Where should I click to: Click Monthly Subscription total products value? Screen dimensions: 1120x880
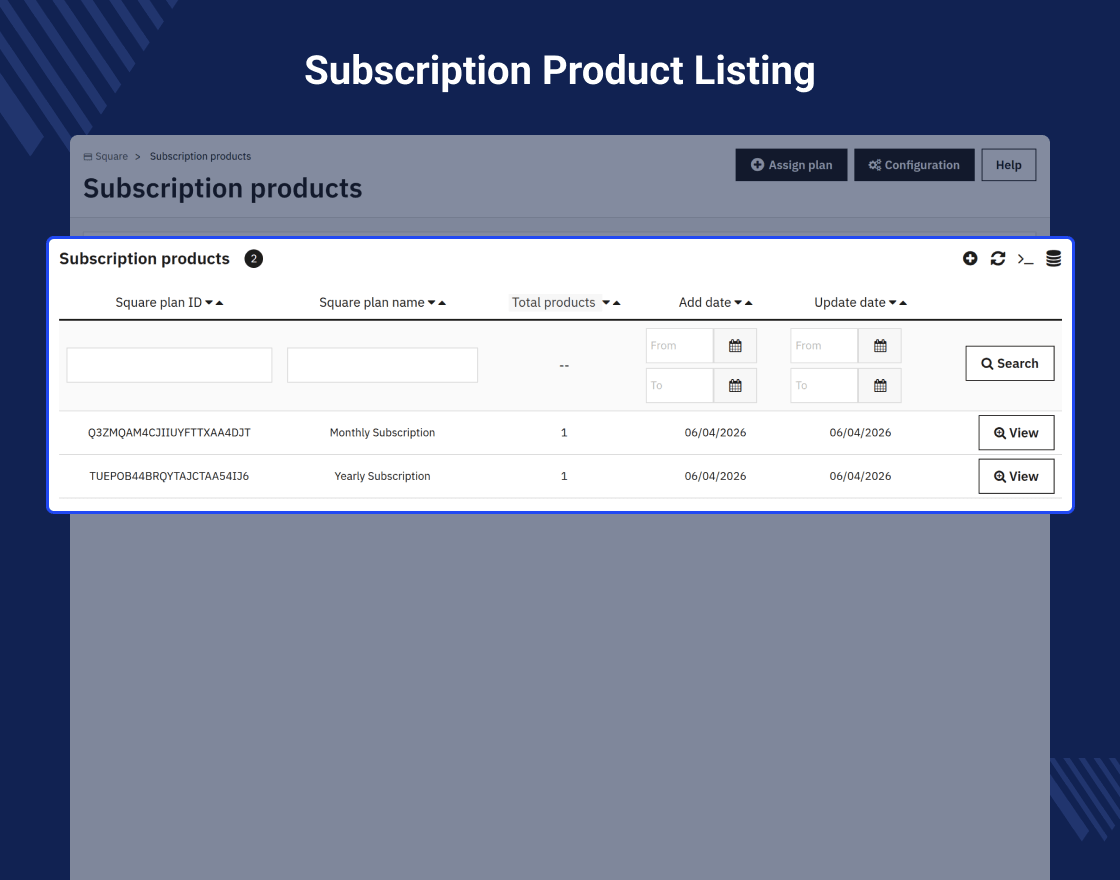pos(564,433)
